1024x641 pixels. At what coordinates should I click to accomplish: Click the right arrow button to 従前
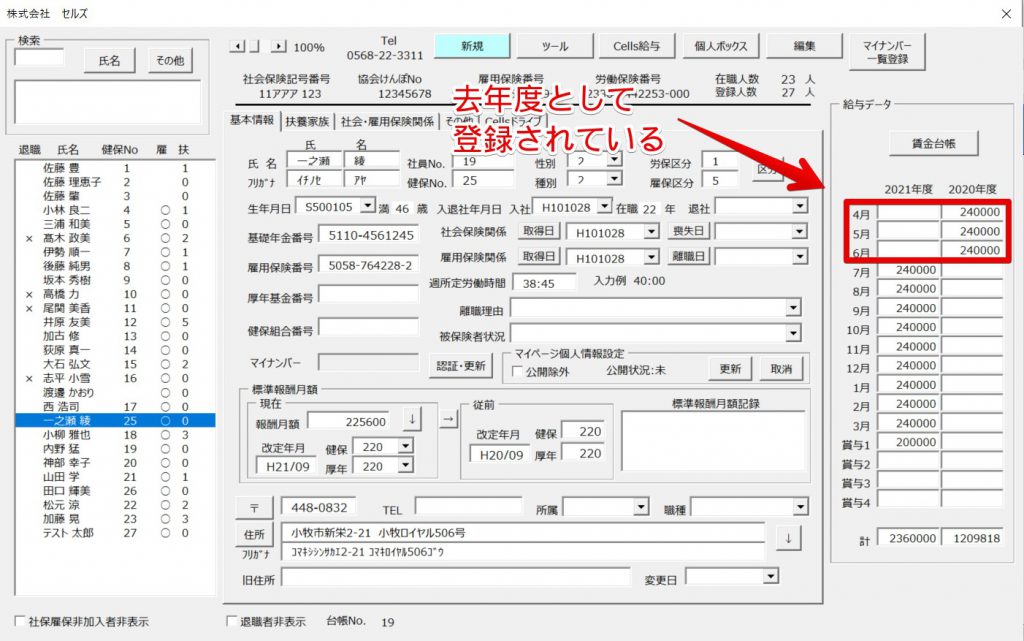[448, 420]
